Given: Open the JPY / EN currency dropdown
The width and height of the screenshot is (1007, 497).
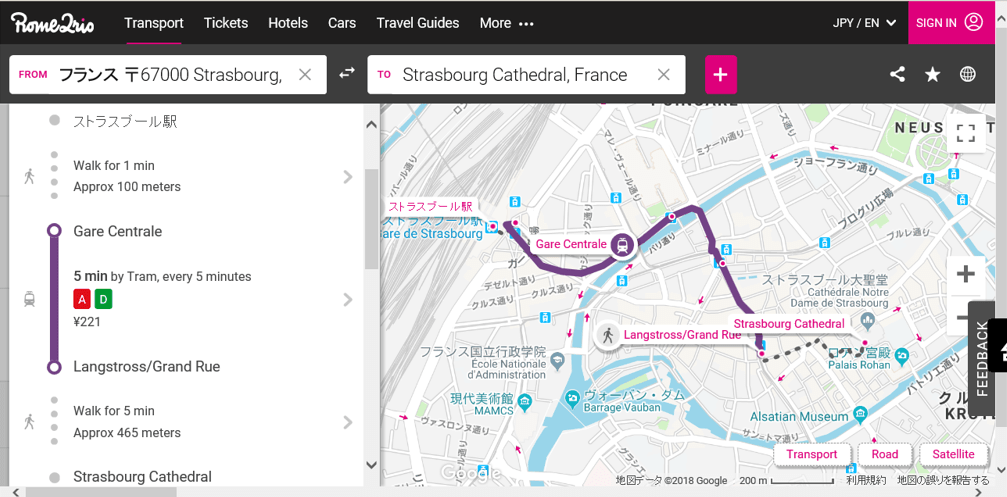Looking at the screenshot, I should click(x=864, y=23).
